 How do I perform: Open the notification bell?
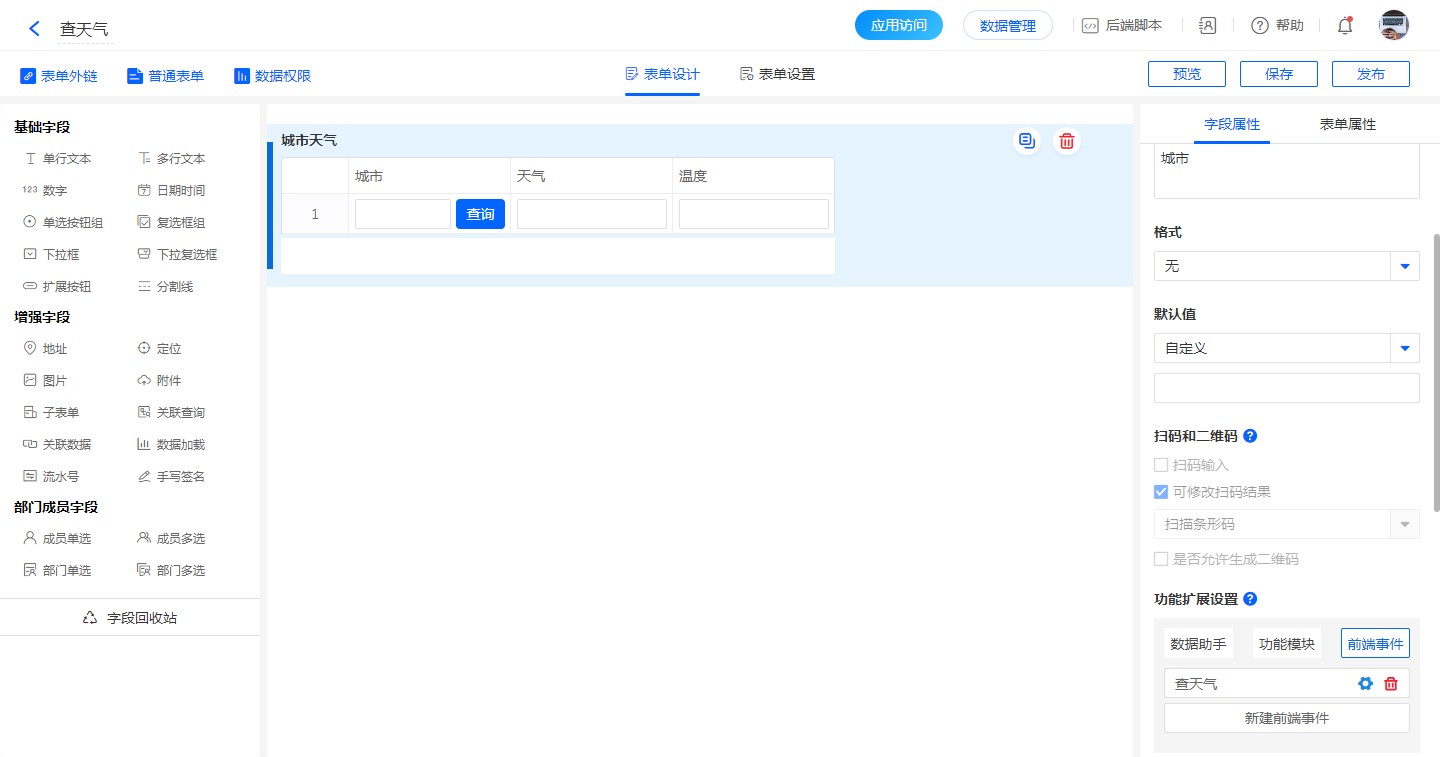coord(1345,26)
